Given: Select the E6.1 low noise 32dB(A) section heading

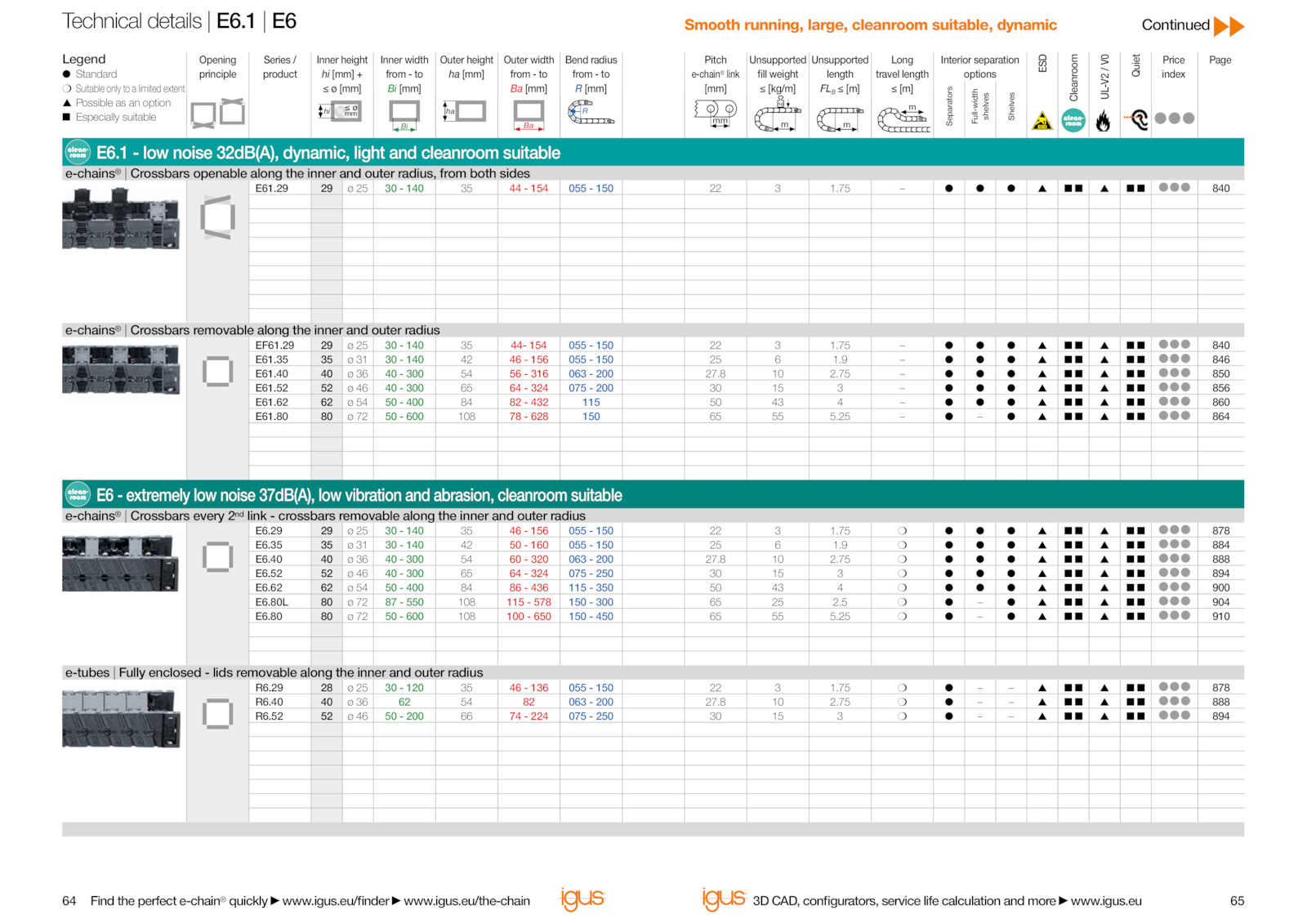Looking at the screenshot, I should click(328, 153).
